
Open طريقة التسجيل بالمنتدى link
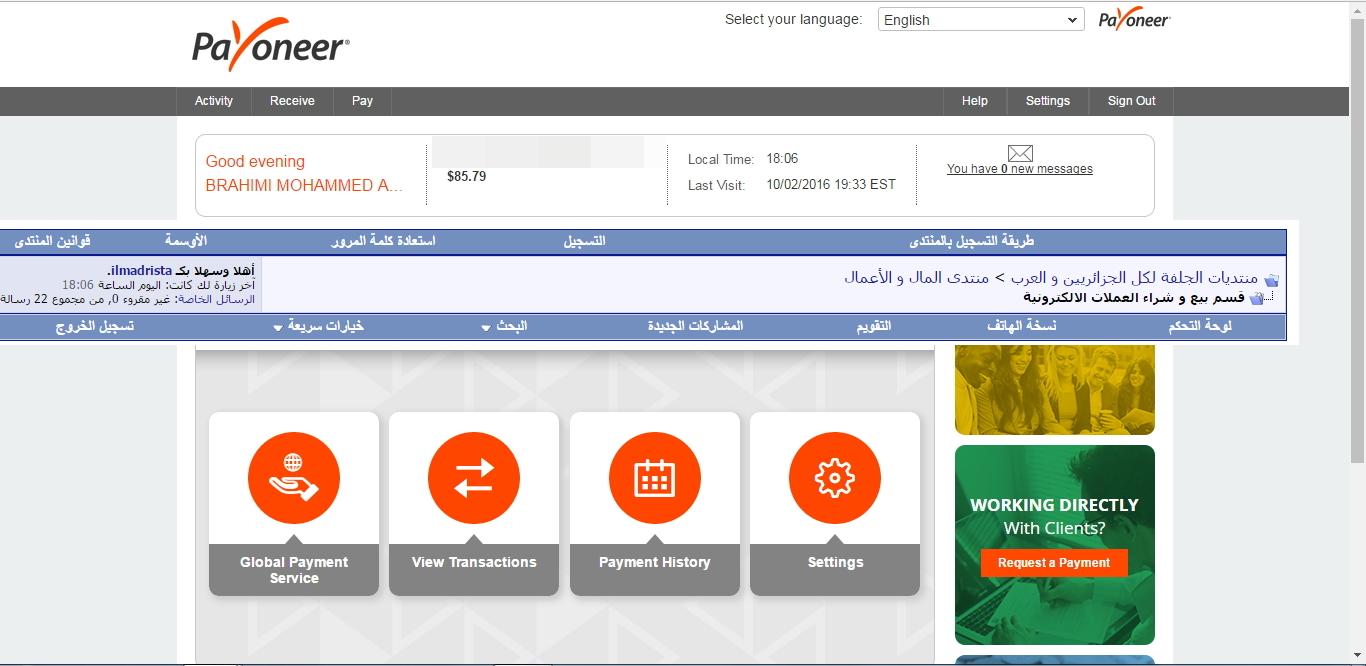coord(971,241)
